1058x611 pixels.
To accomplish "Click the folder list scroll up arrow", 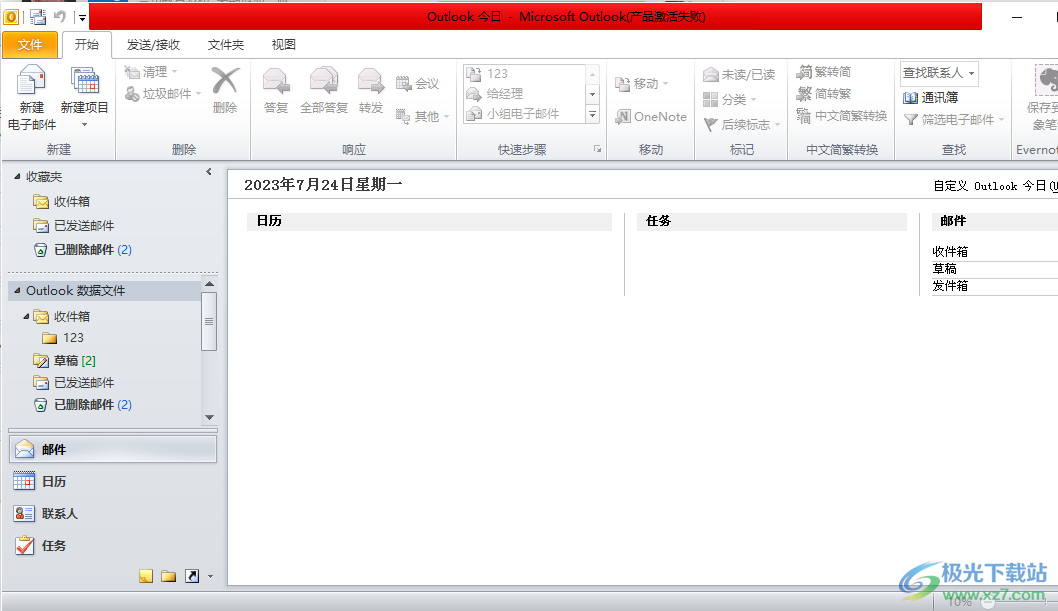I will (209, 284).
